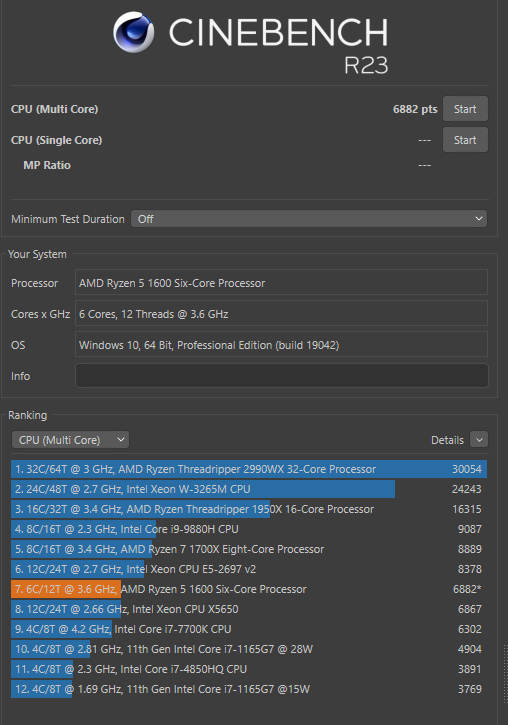This screenshot has width=508, height=725.
Task: Click the CPU (Single Core) label
Action: [56, 140]
